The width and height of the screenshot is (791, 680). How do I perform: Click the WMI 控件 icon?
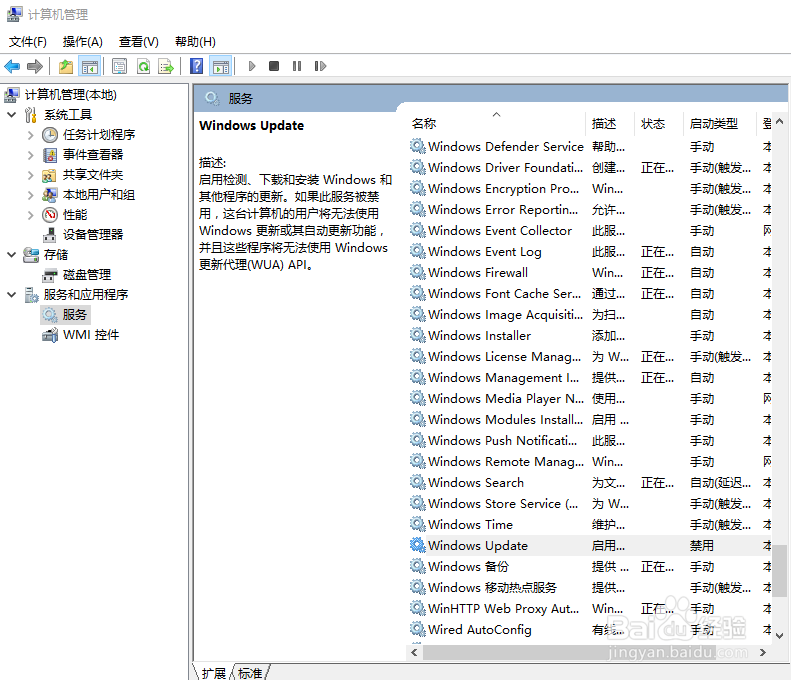pos(50,335)
